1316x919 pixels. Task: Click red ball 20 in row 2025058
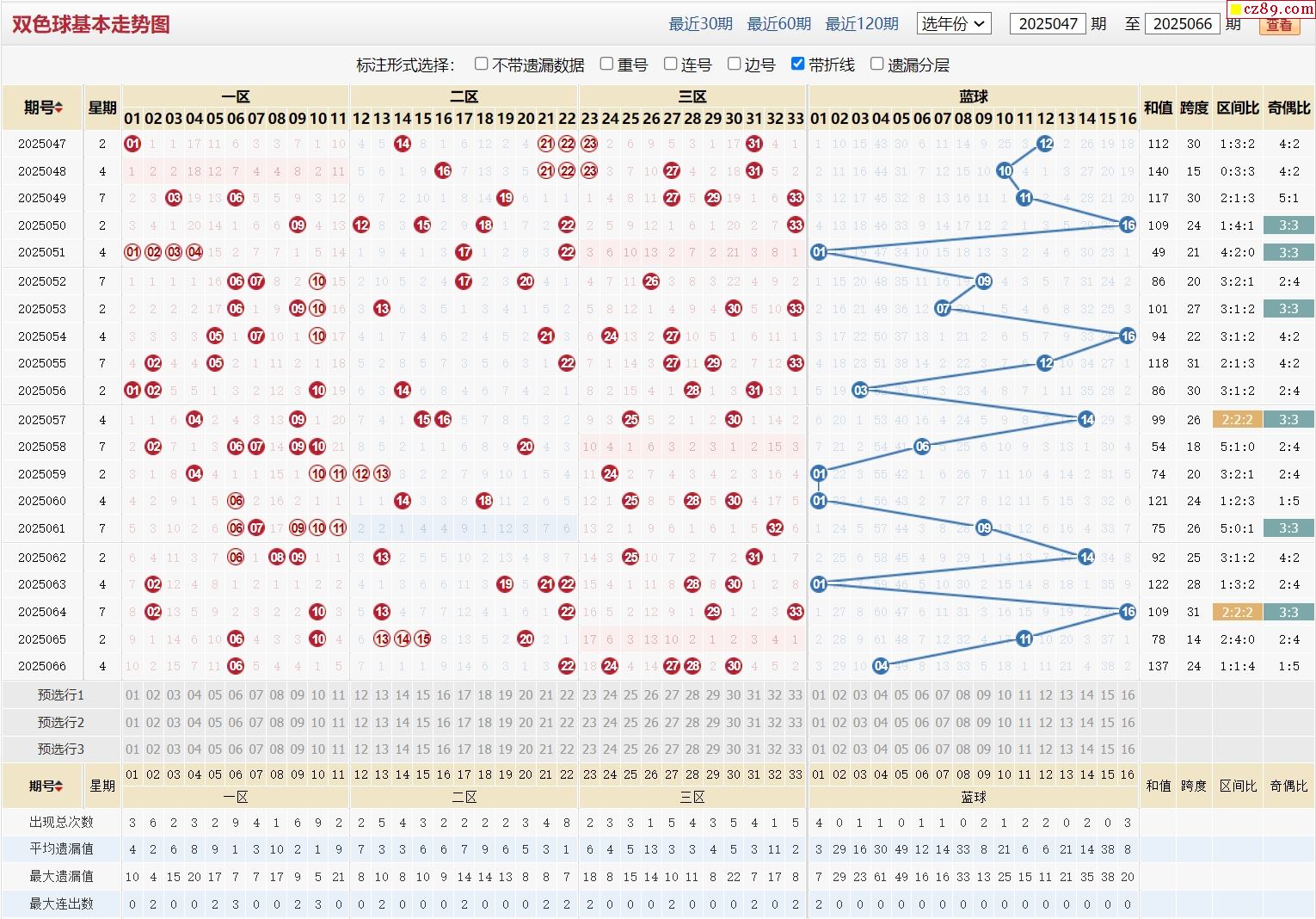(x=526, y=447)
